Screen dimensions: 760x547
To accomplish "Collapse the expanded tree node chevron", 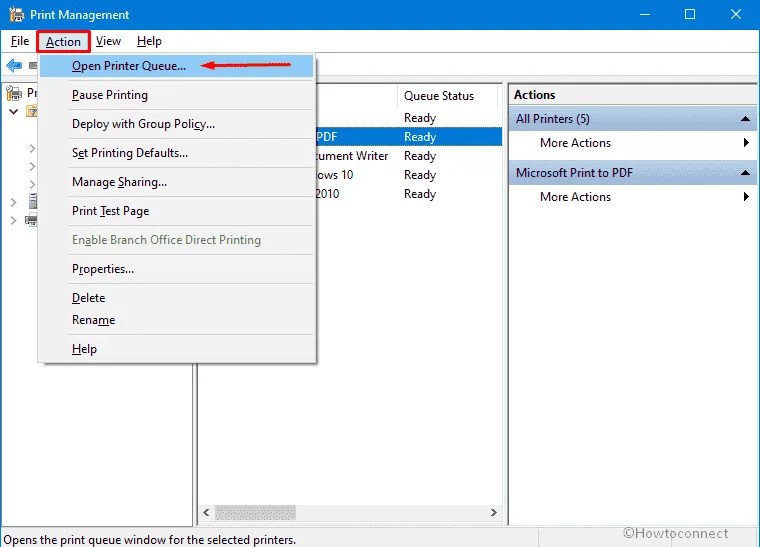I will tap(14, 111).
